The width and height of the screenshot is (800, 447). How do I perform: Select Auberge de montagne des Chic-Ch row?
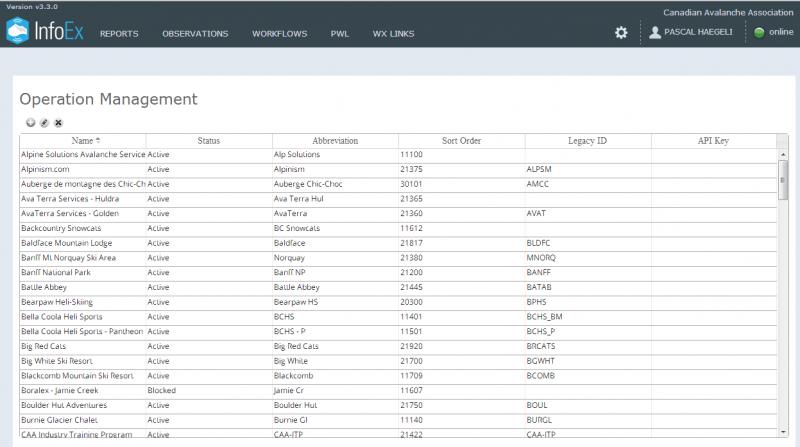click(x=398, y=184)
